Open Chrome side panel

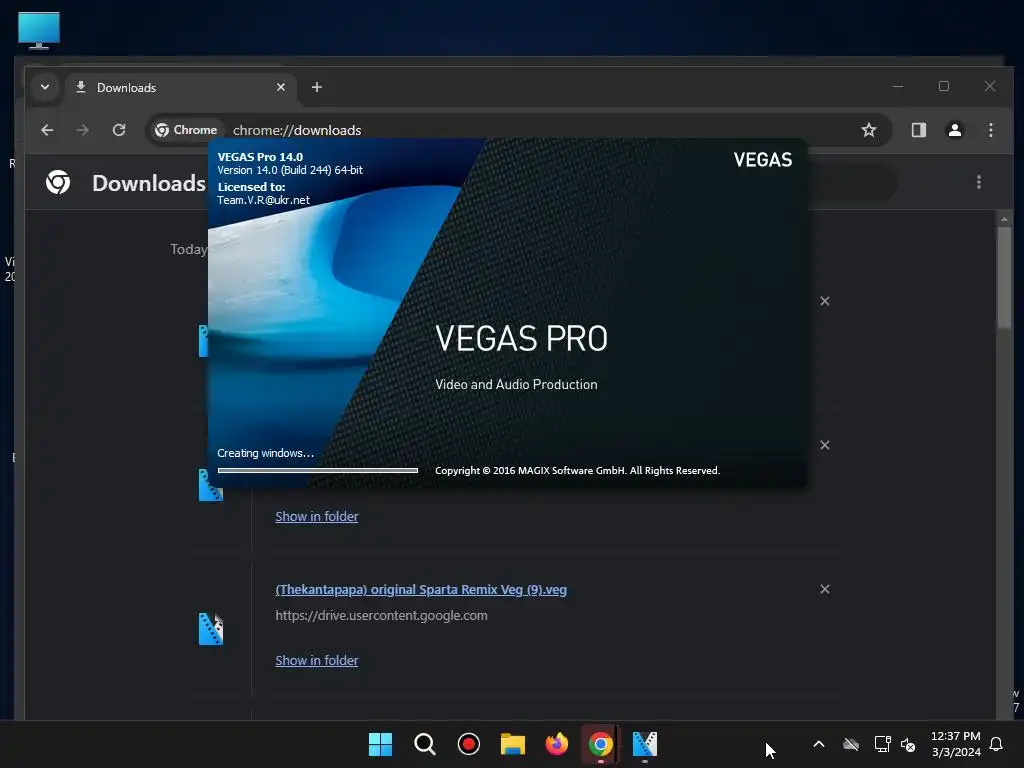919,130
